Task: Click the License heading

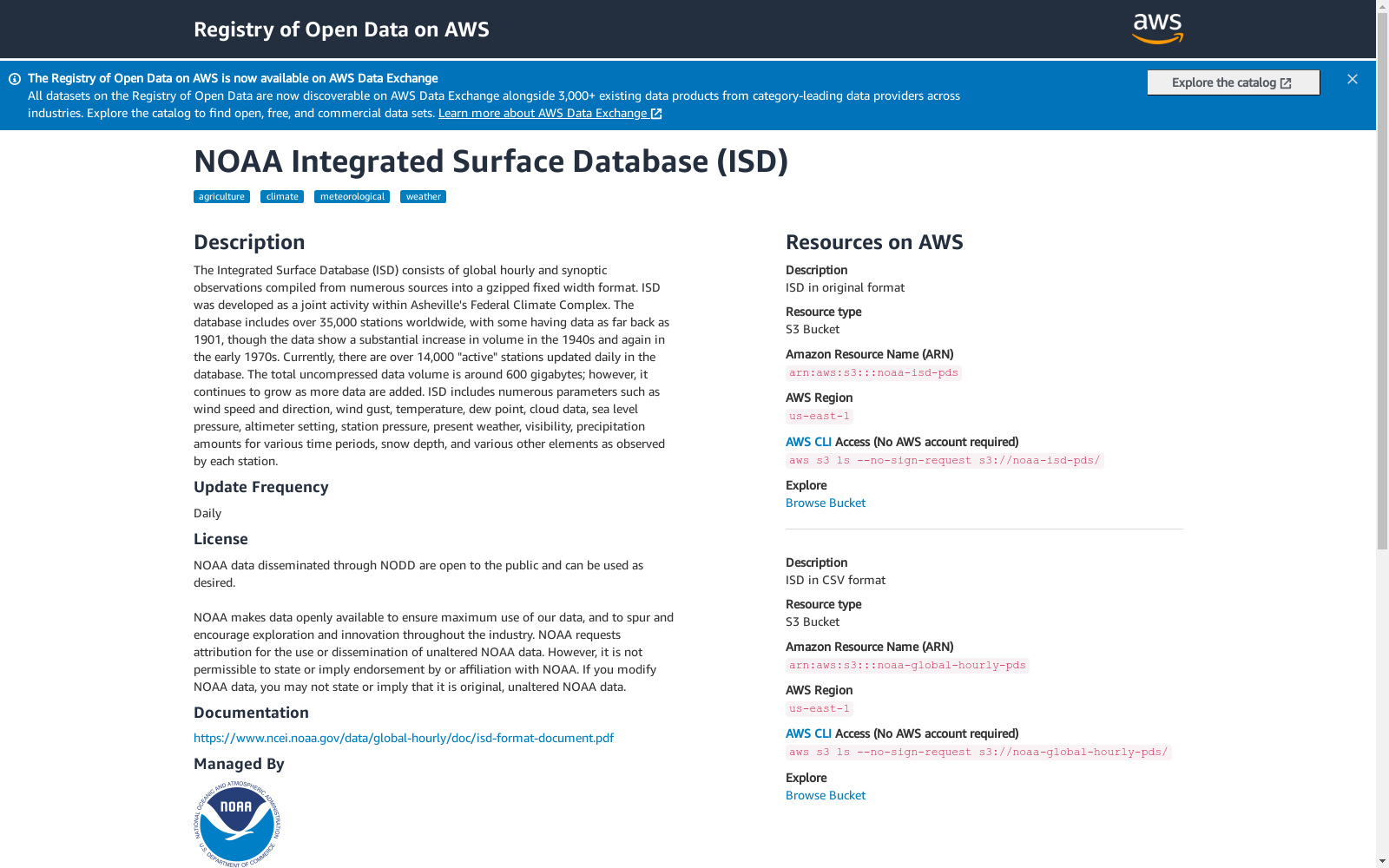Action: click(x=221, y=539)
